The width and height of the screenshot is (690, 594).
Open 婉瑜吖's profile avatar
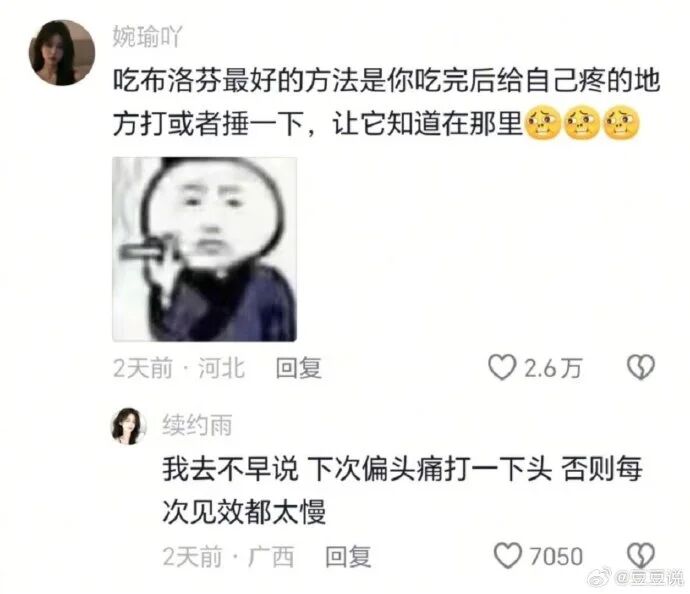(x=62, y=52)
